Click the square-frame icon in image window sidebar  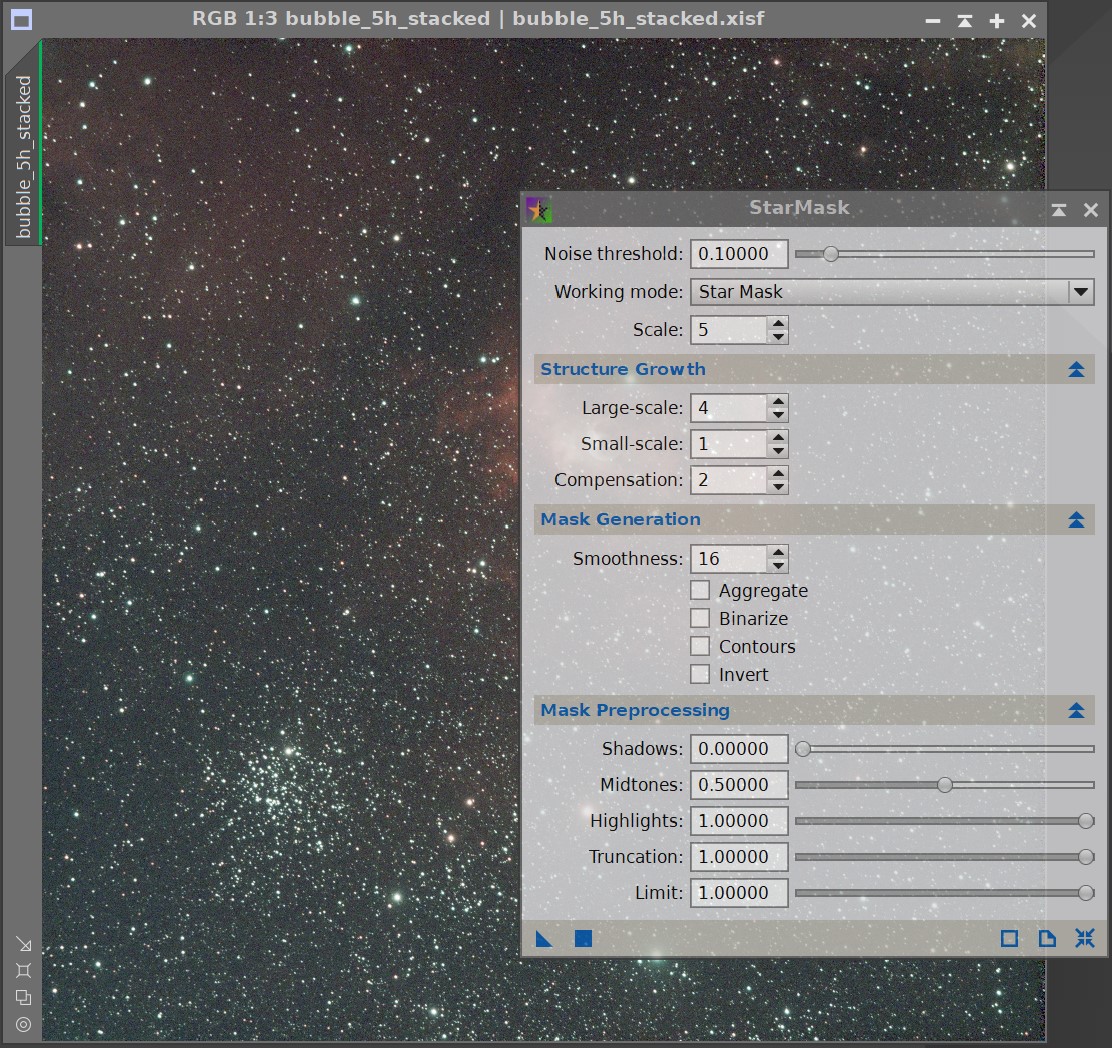click(x=23, y=971)
